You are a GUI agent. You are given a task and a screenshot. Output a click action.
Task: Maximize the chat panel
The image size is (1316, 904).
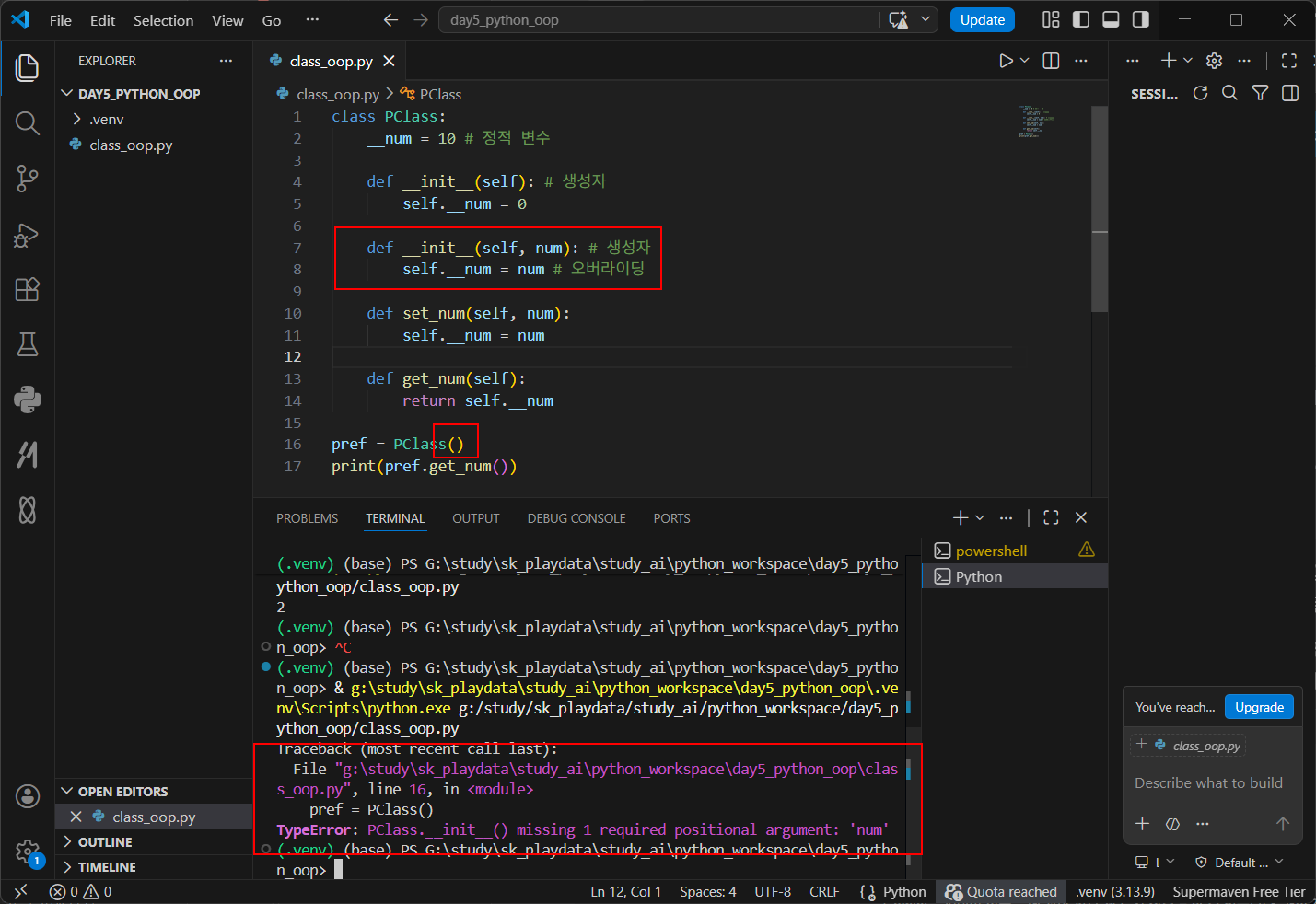(1289, 61)
